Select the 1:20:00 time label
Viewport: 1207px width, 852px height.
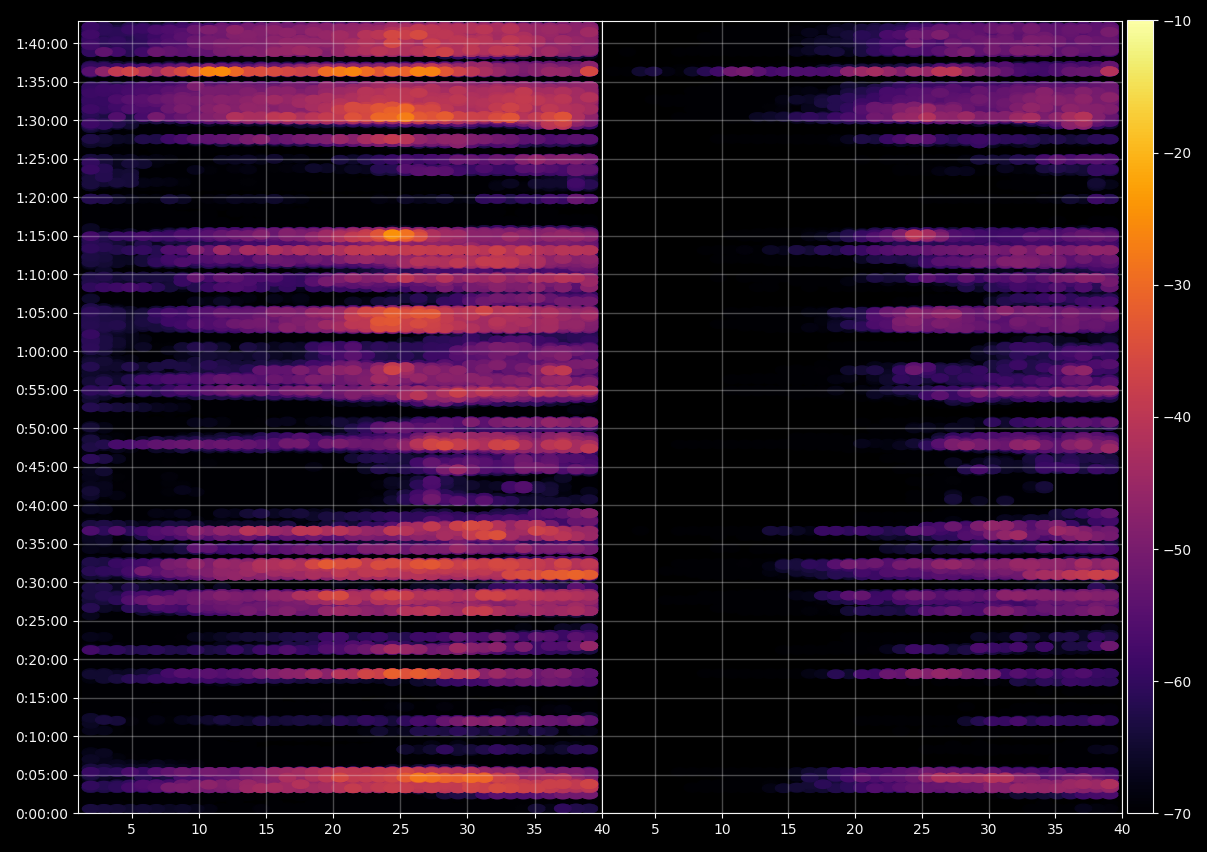coord(41,198)
